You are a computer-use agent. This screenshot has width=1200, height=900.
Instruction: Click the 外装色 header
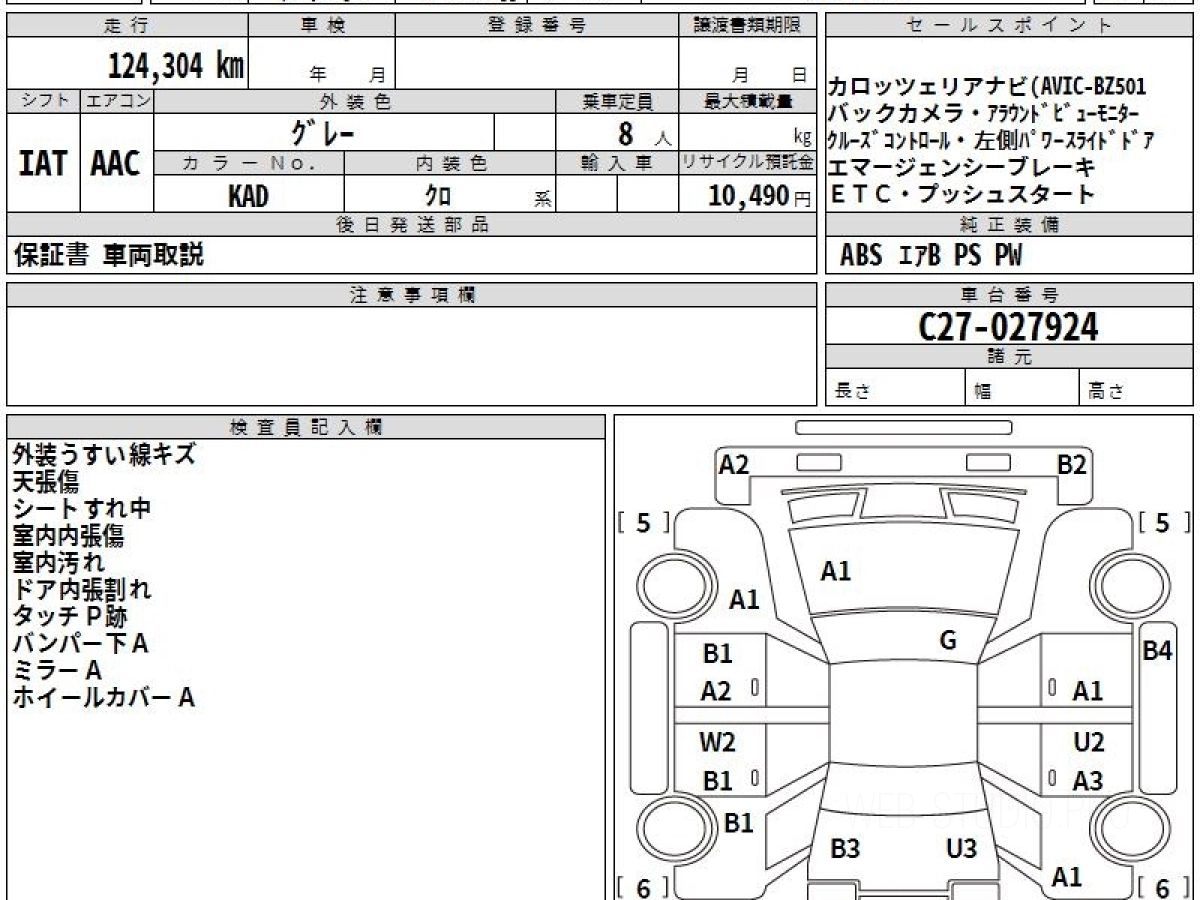point(355,101)
